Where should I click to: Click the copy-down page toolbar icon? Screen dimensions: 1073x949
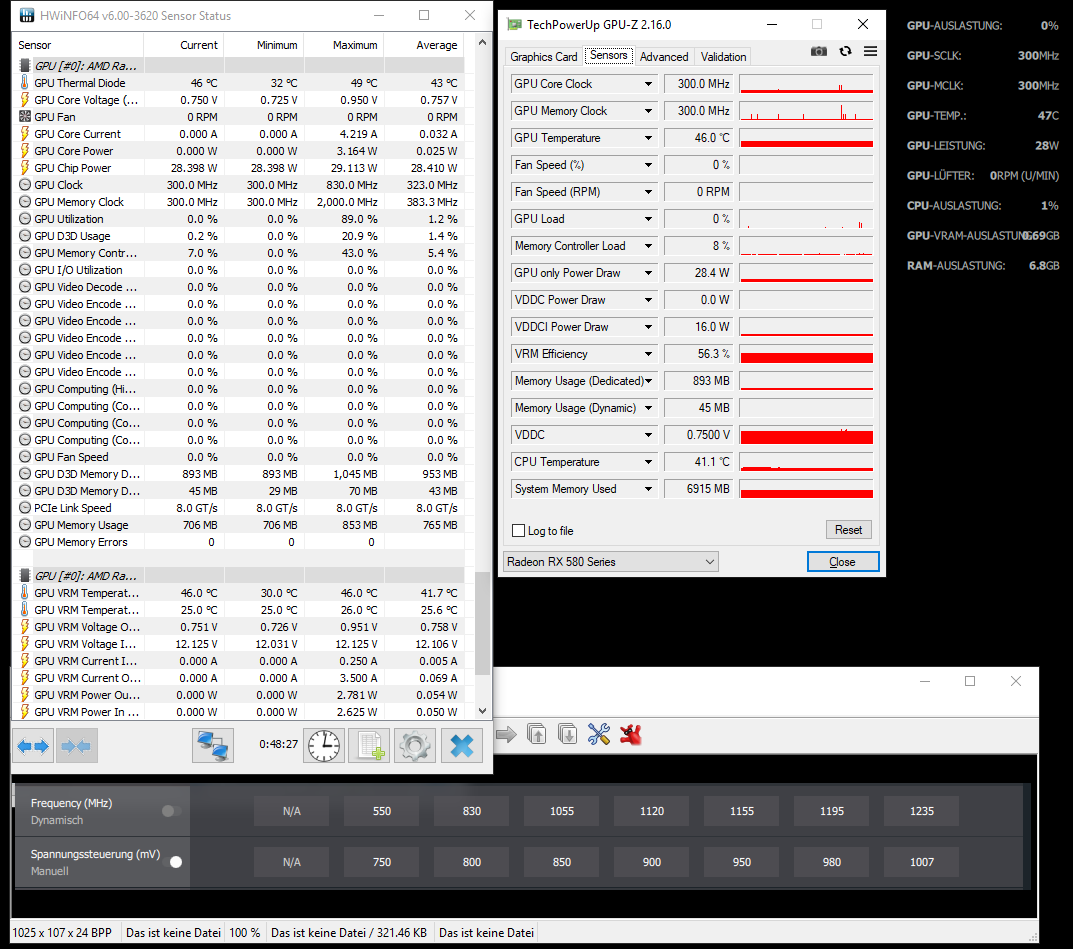click(567, 734)
